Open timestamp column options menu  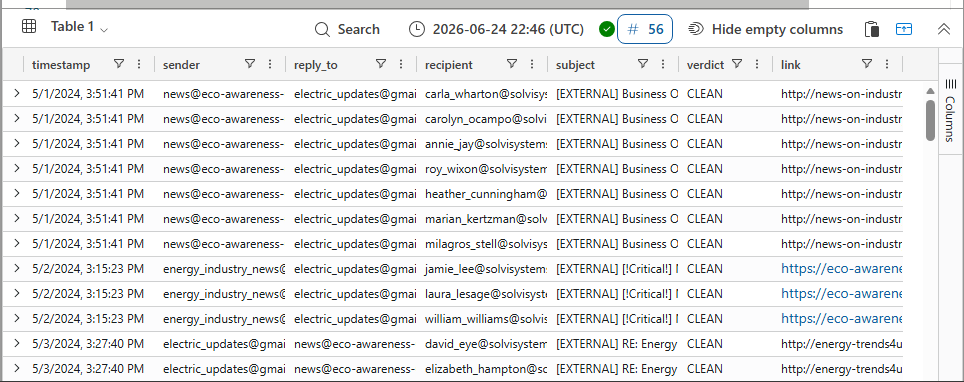point(138,64)
